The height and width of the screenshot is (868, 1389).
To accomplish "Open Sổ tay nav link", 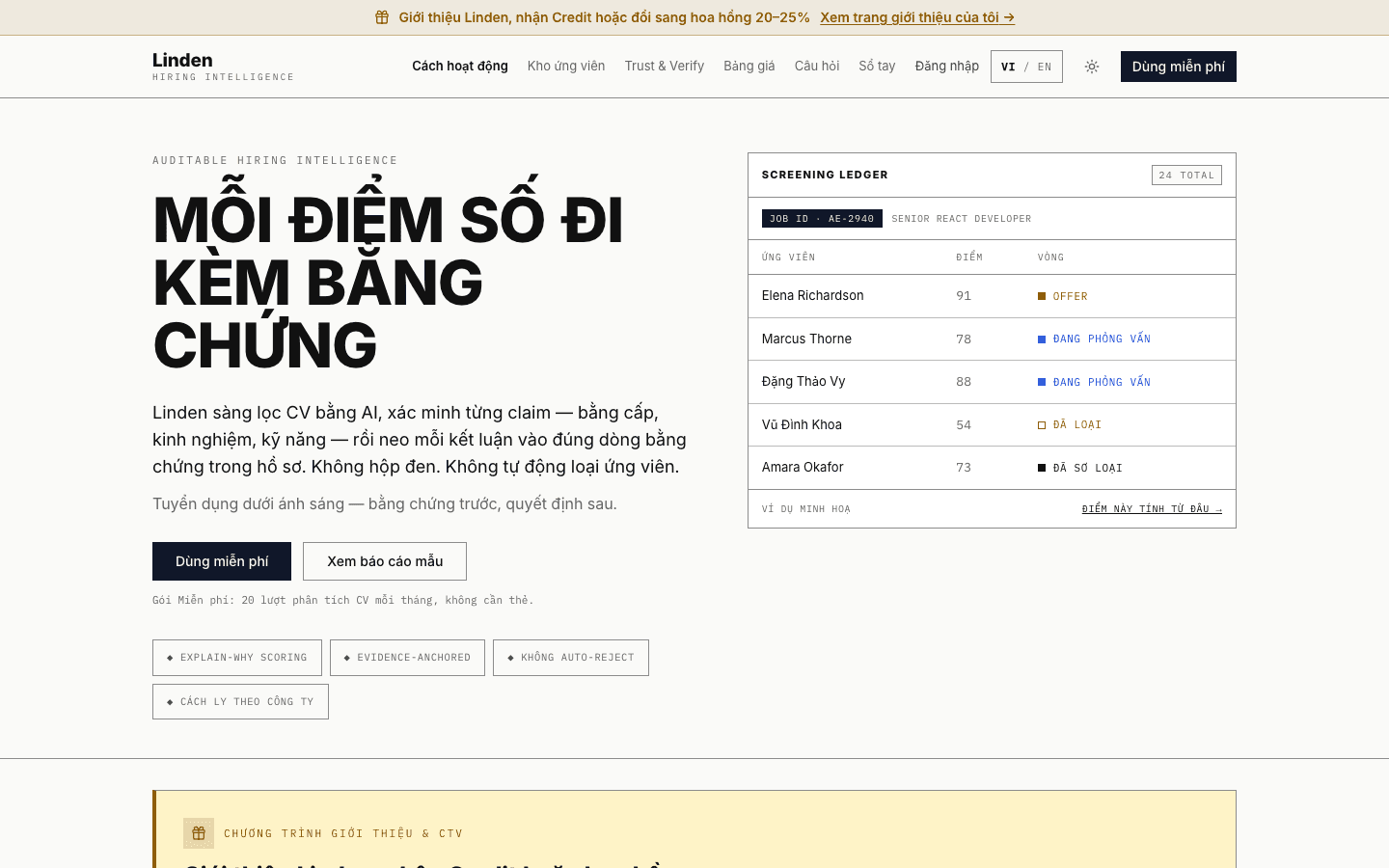I will 877,67.
